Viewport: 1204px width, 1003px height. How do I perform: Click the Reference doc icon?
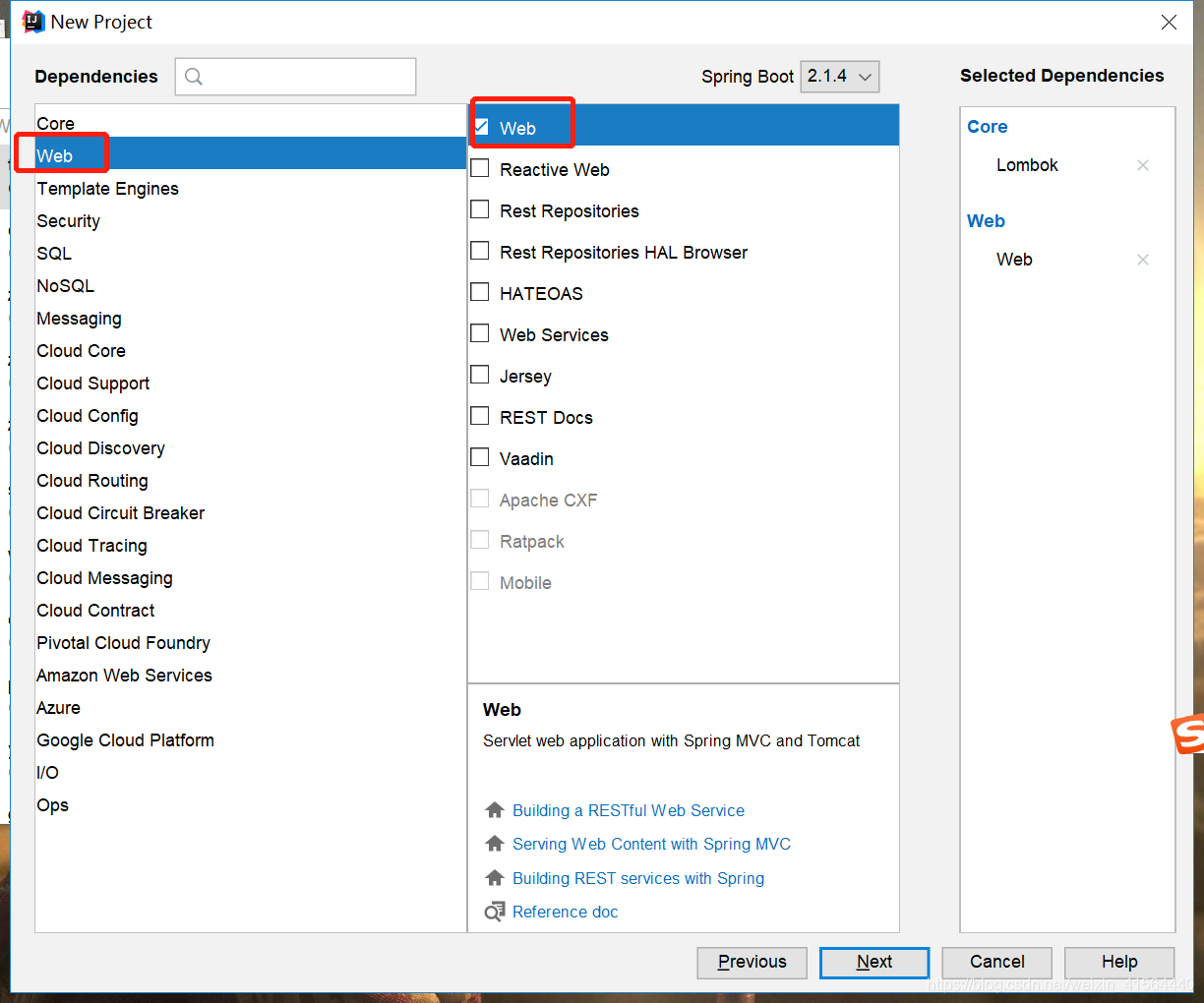coord(495,912)
